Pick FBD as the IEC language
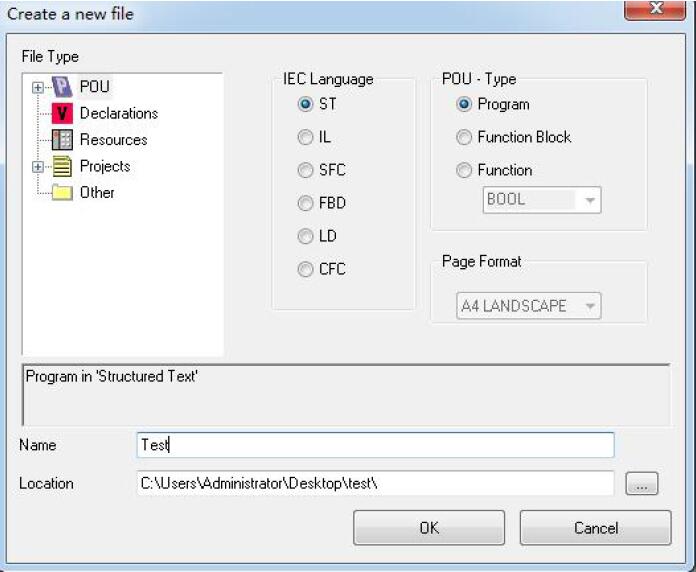Screen dimensions: 696x572 pyautogui.click(x=305, y=204)
